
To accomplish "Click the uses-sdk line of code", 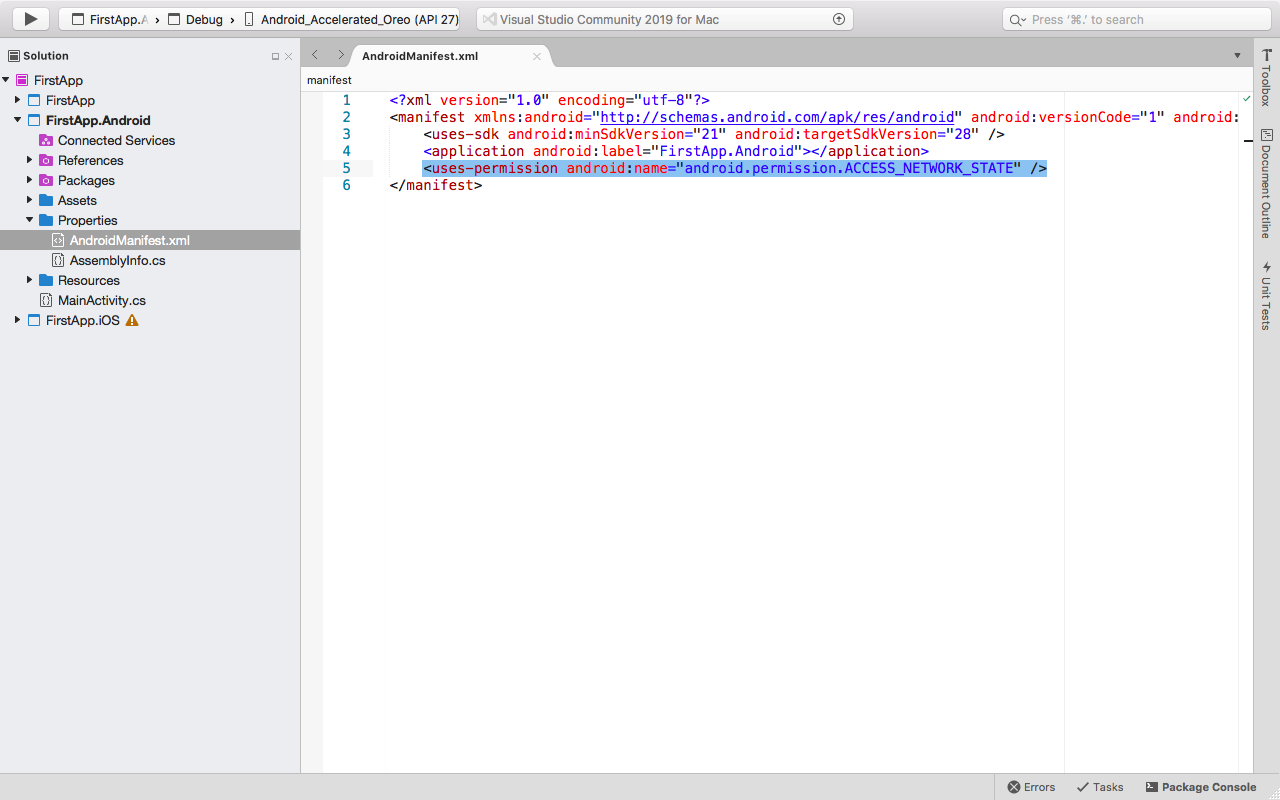I will coord(714,134).
